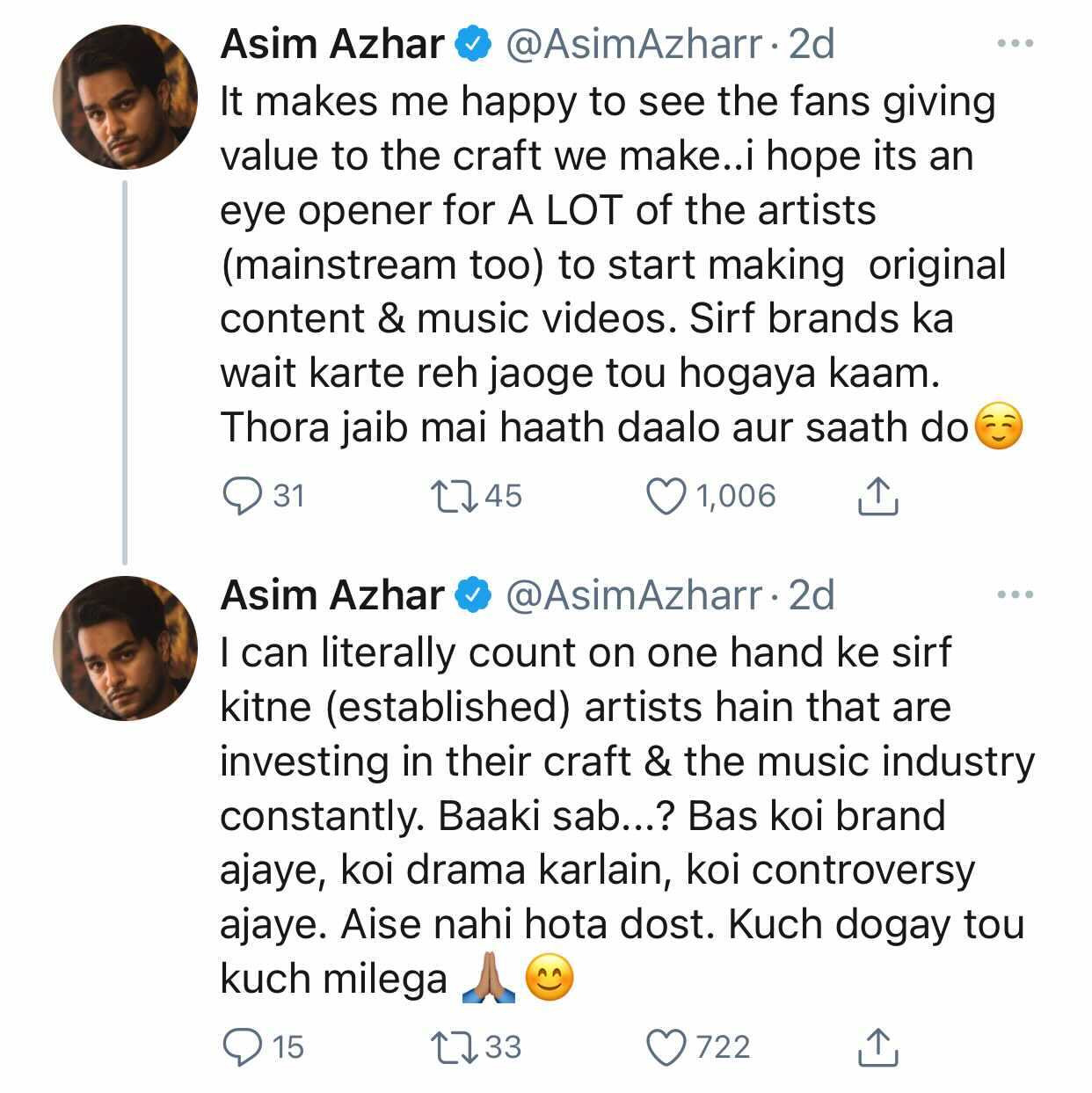Click the verified badge on first tweet
This screenshot has height=1093, width=1092.
472,45
